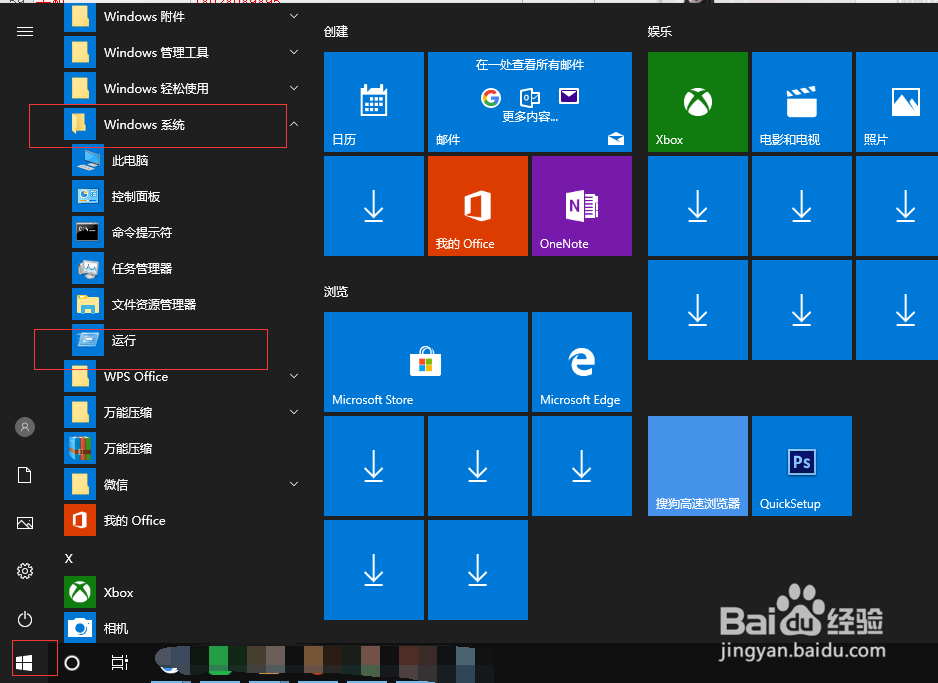The width and height of the screenshot is (938, 683).
Task: Click the Windows Start button
Action: pyautogui.click(x=24, y=663)
